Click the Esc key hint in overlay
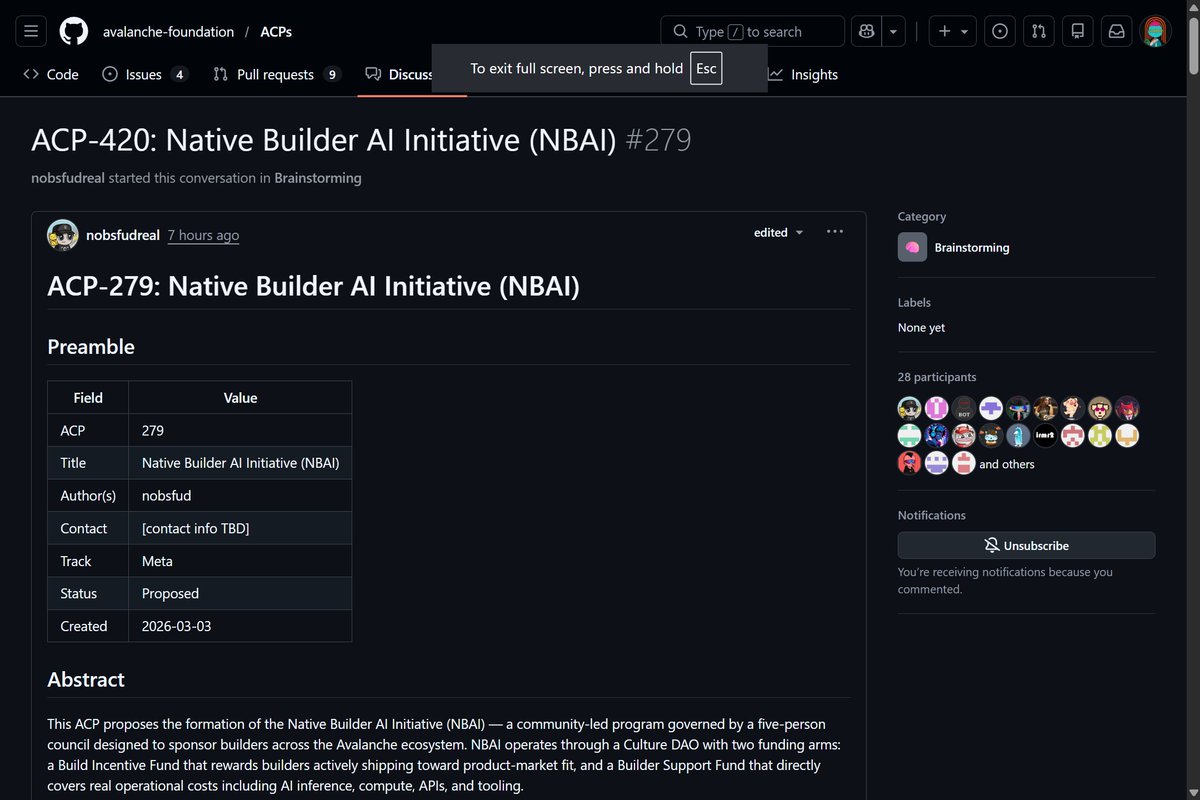 coord(706,68)
